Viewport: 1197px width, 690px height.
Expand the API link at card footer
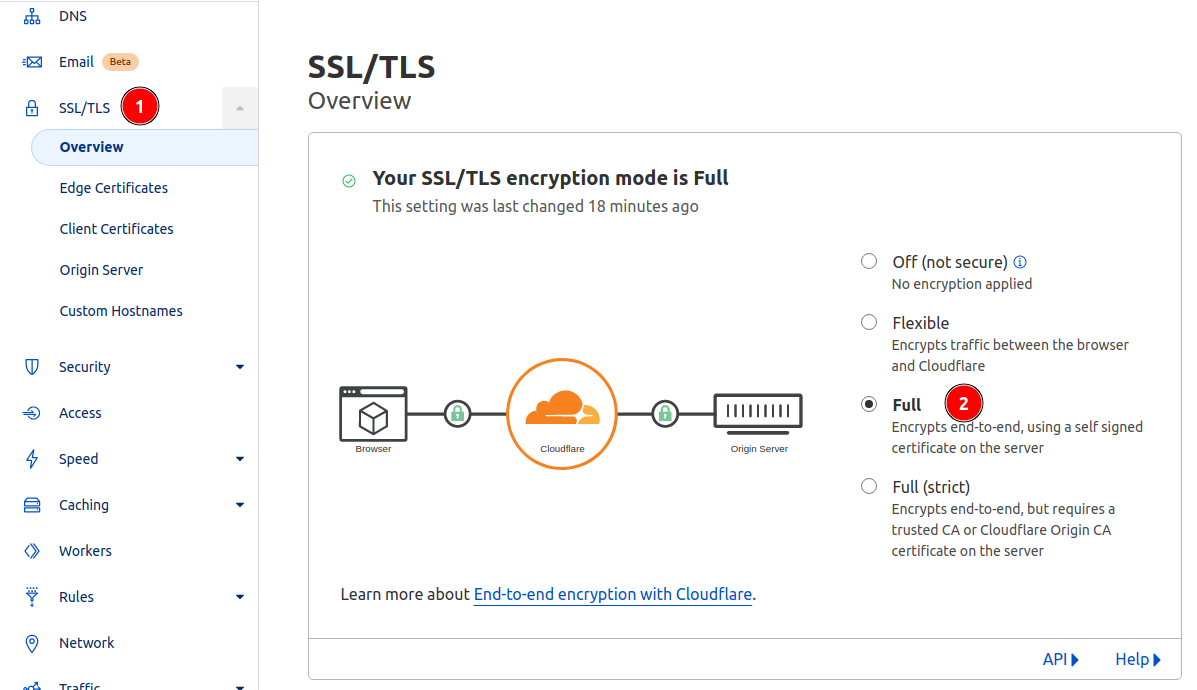1060,659
